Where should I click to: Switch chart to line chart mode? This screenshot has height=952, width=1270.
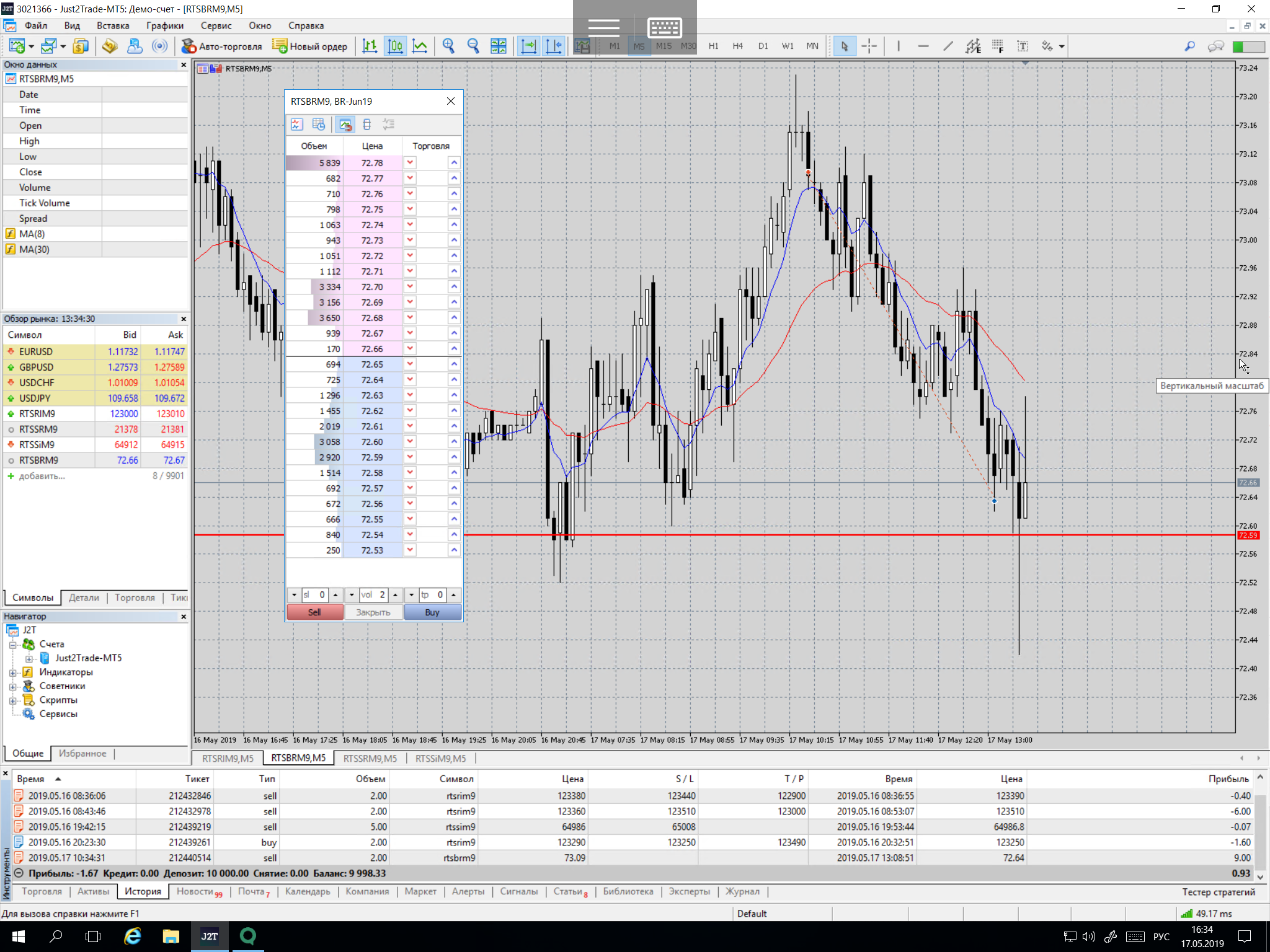click(x=420, y=46)
